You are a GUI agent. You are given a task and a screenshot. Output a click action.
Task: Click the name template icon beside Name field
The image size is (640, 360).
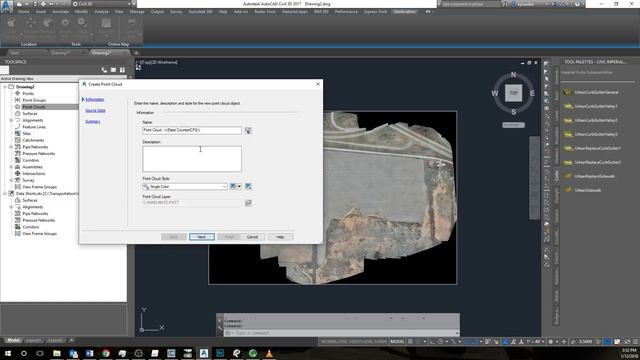coord(248,131)
